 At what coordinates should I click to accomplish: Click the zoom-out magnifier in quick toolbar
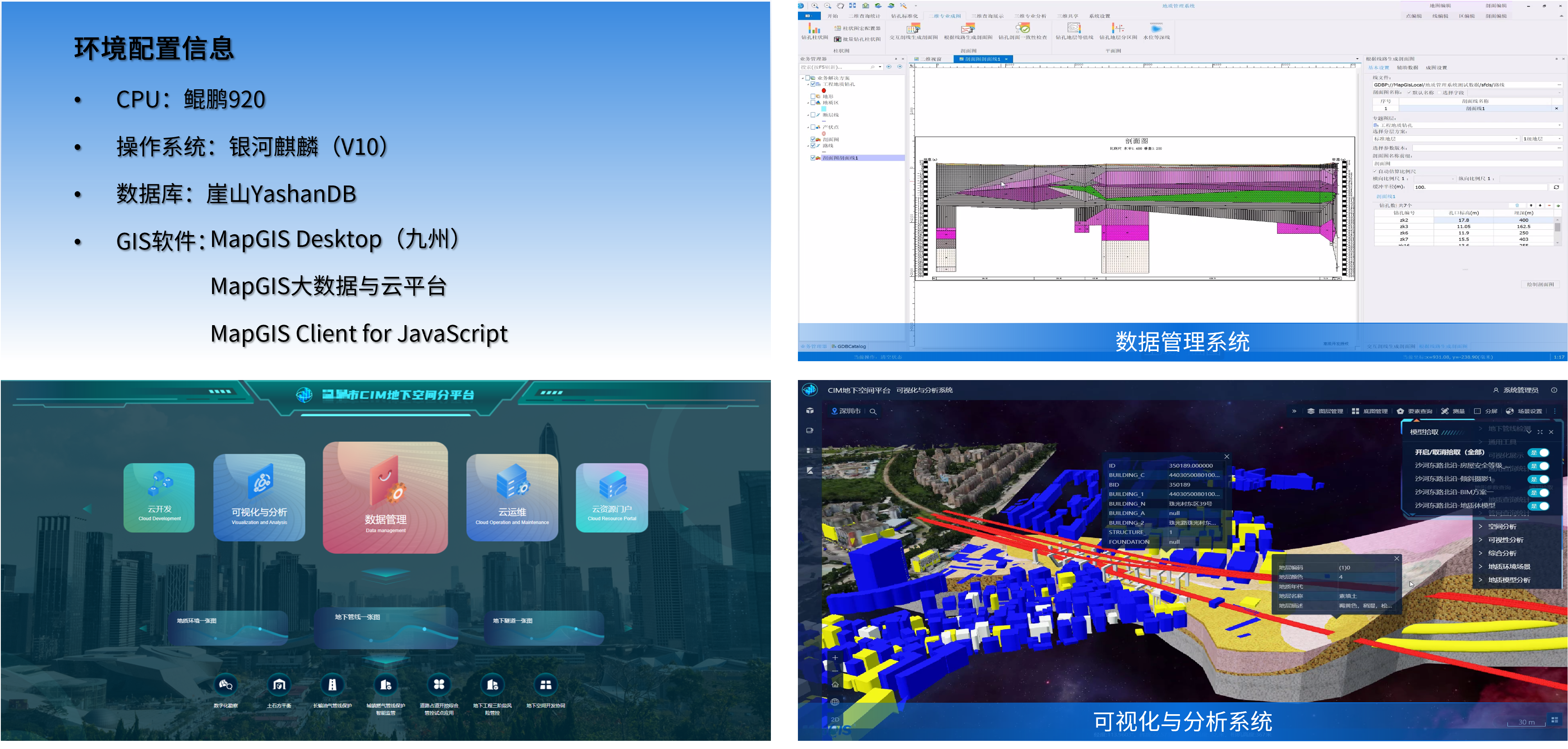(828, 5)
